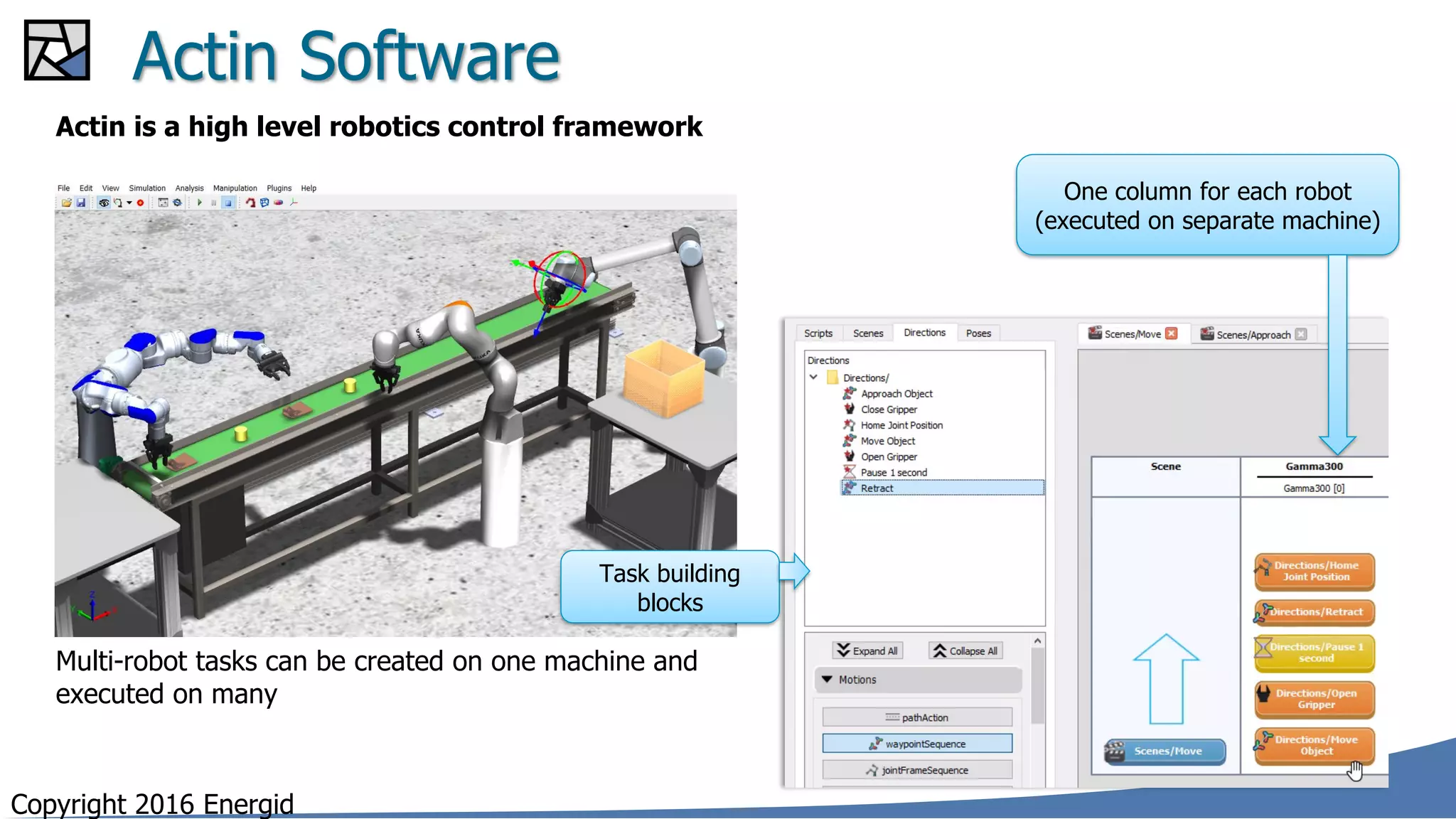Click the Expand All button

867,651
